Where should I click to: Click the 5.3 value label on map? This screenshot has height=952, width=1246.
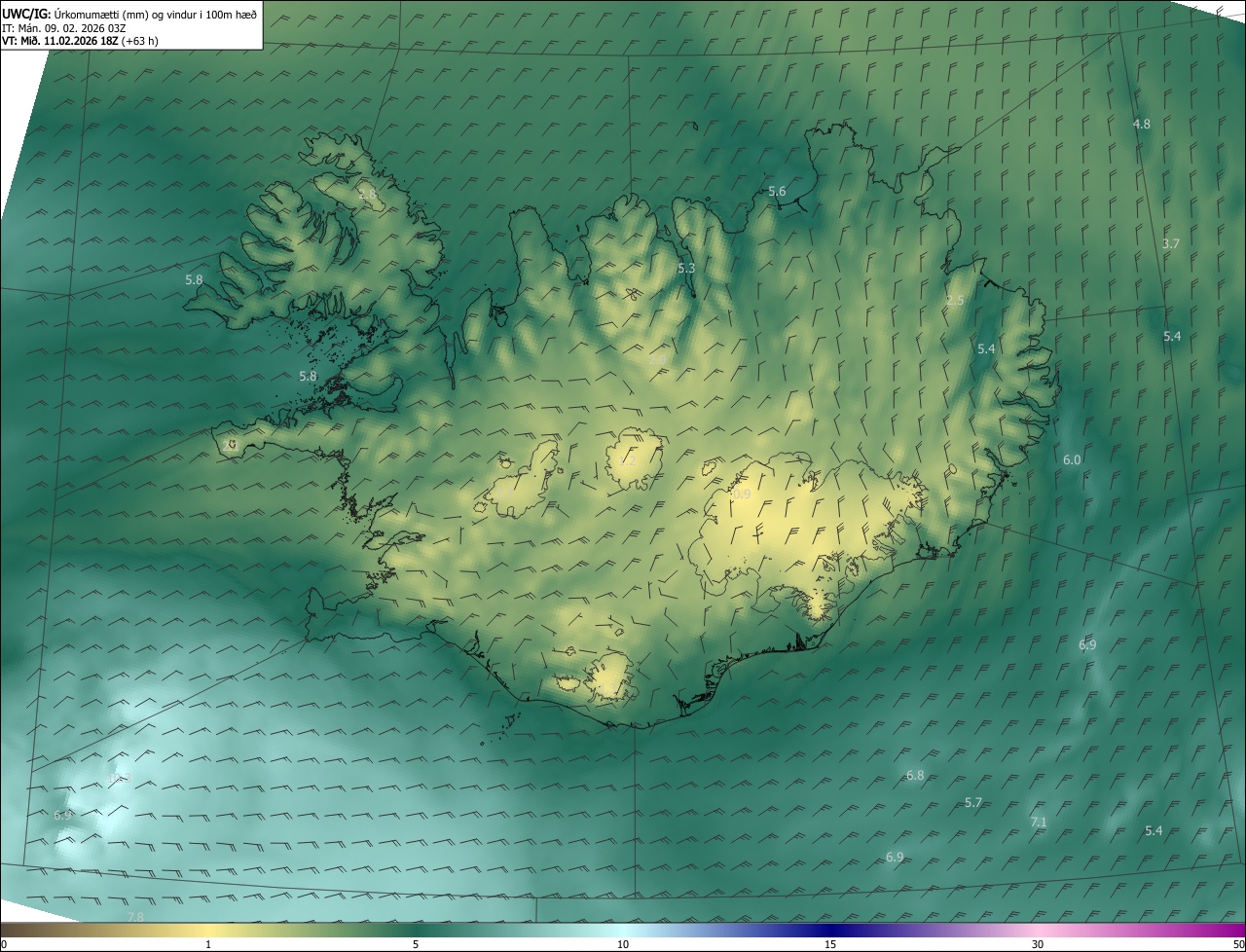(686, 268)
